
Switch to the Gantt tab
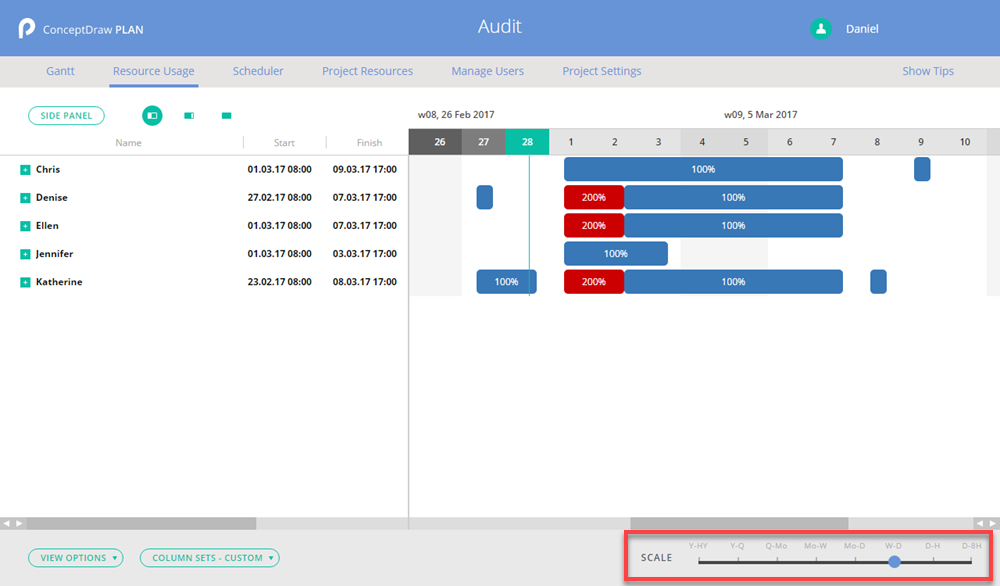click(60, 71)
